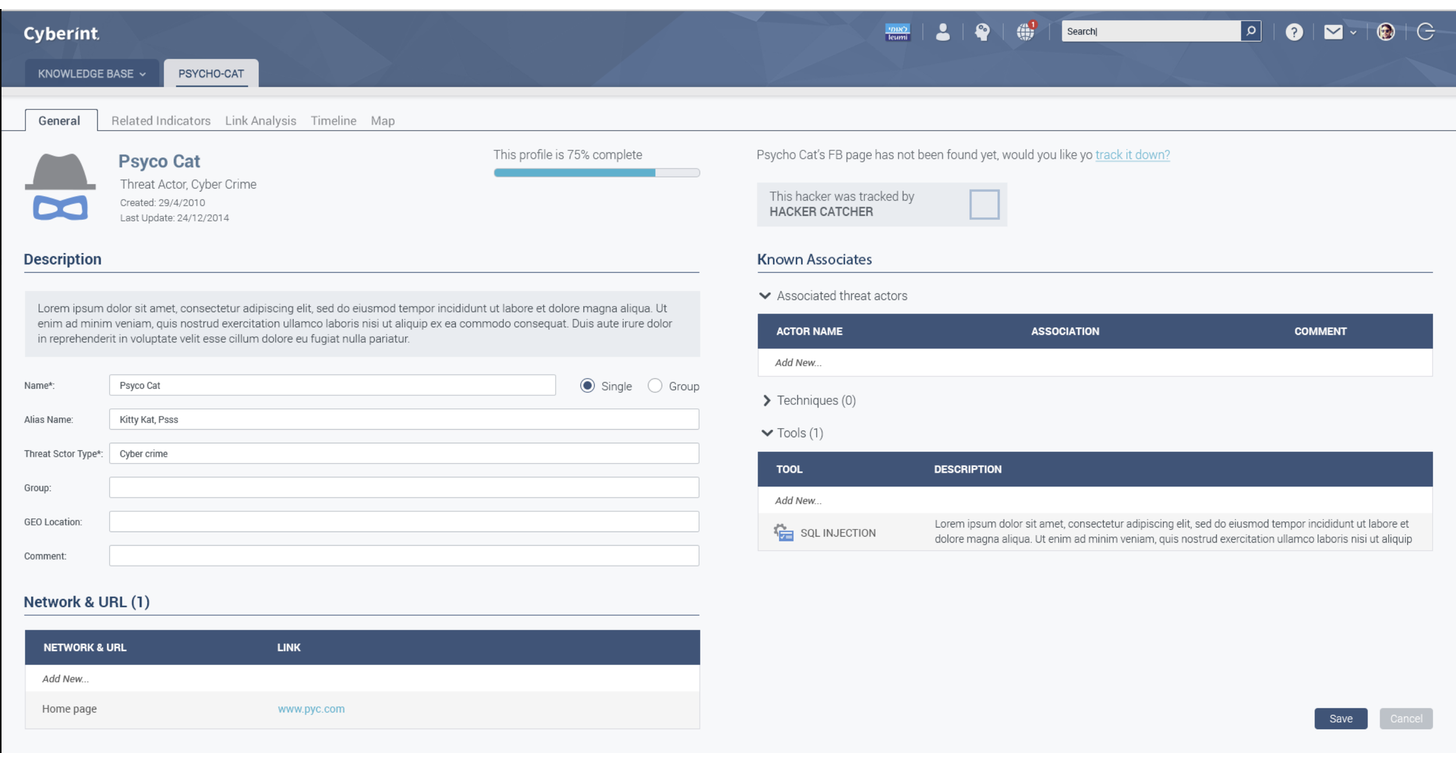Image resolution: width=1456 pixels, height=762 pixels.
Task: Open help question mark icon
Action: click(x=1294, y=32)
